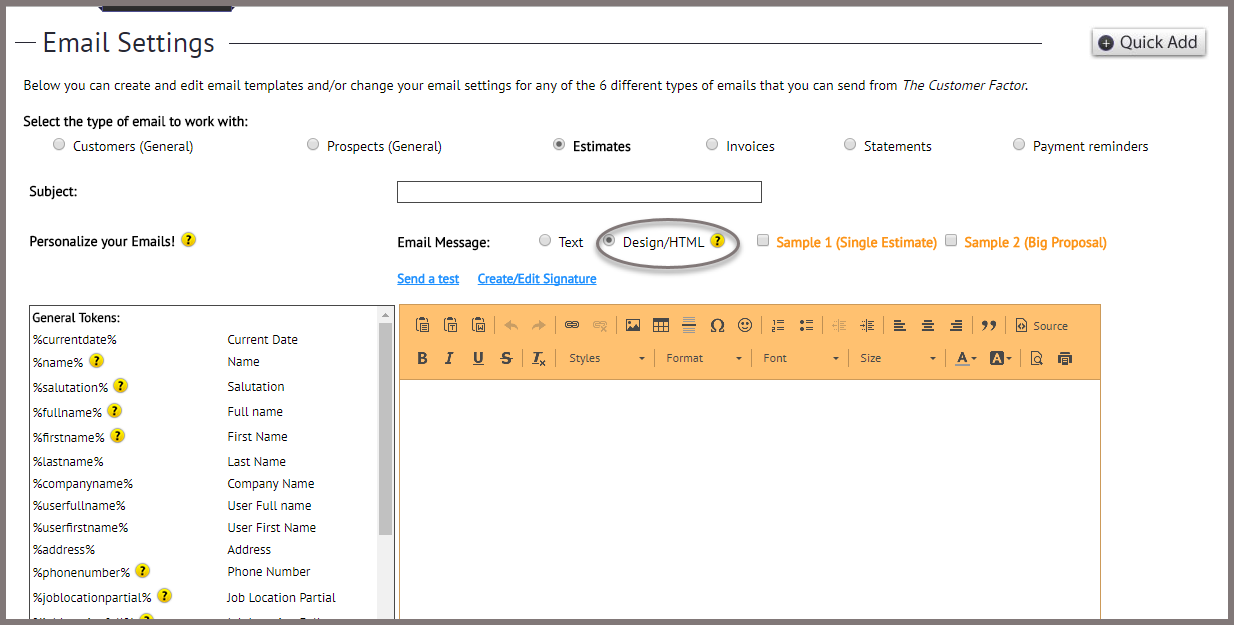Open the Create/Edit Signature link

point(537,279)
